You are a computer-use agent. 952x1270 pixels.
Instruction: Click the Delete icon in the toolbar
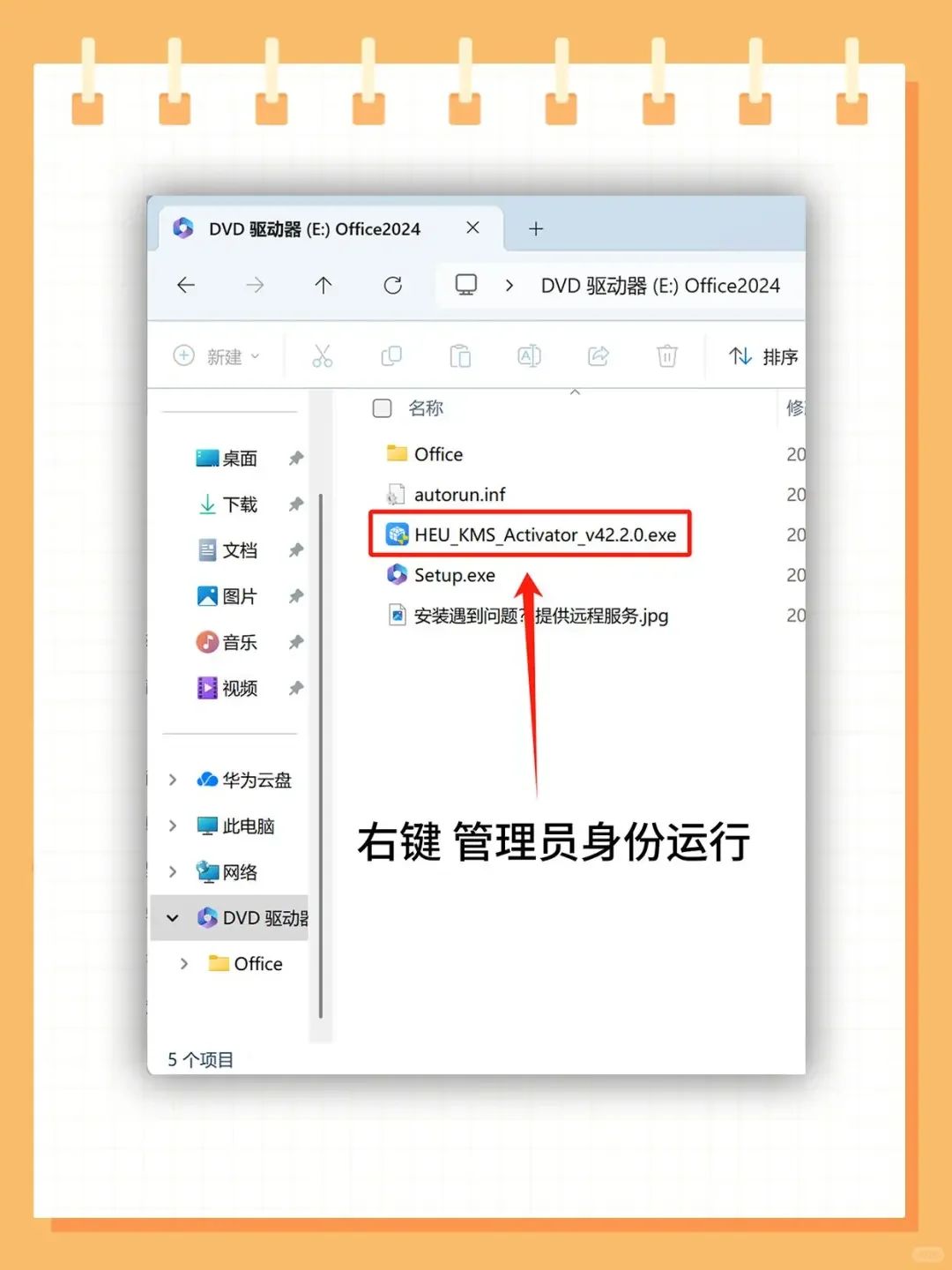click(x=666, y=355)
